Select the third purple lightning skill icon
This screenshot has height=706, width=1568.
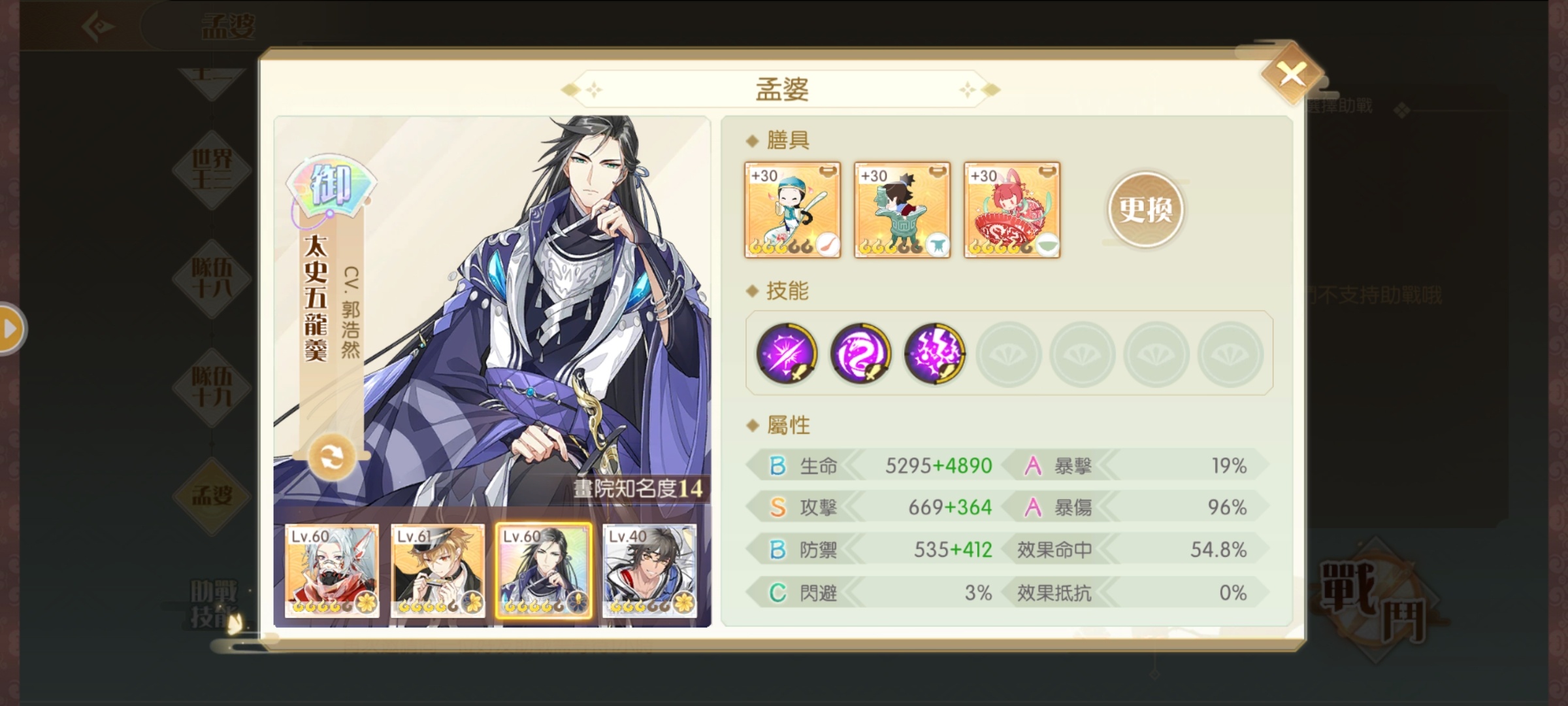click(x=935, y=354)
